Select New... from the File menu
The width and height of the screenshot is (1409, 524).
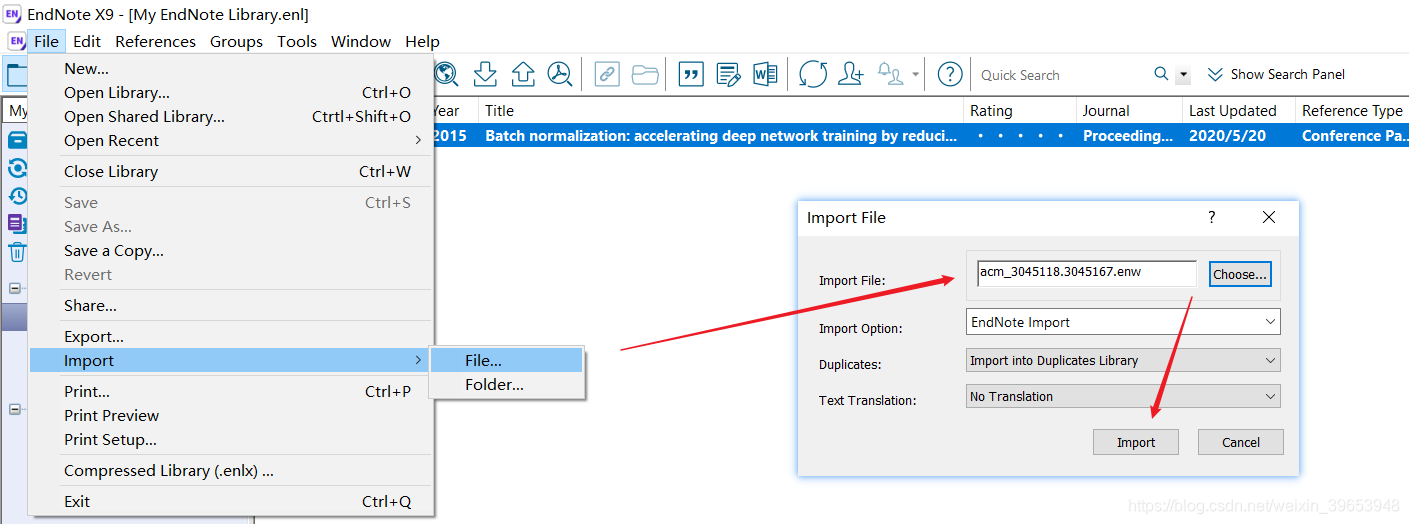pyautogui.click(x=232, y=68)
